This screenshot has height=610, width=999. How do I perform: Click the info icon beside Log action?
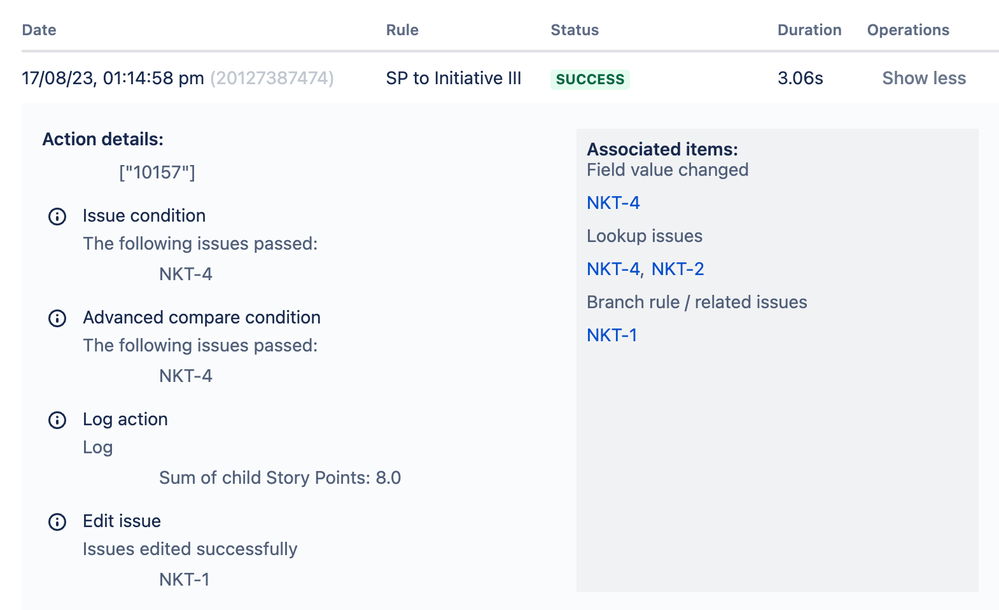(x=57, y=420)
